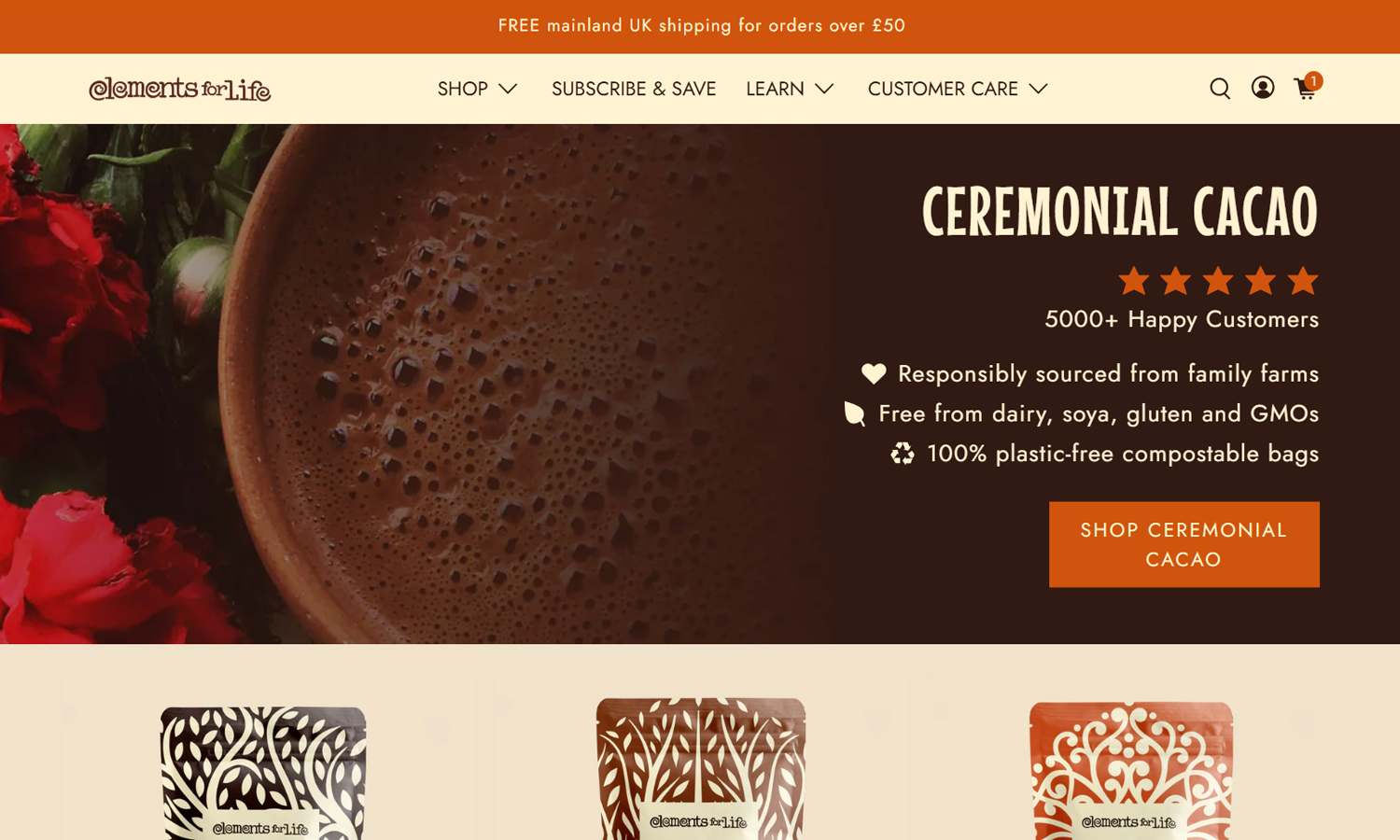
Task: Click the heart icon beside Responsibly sourced
Action: coord(874,373)
